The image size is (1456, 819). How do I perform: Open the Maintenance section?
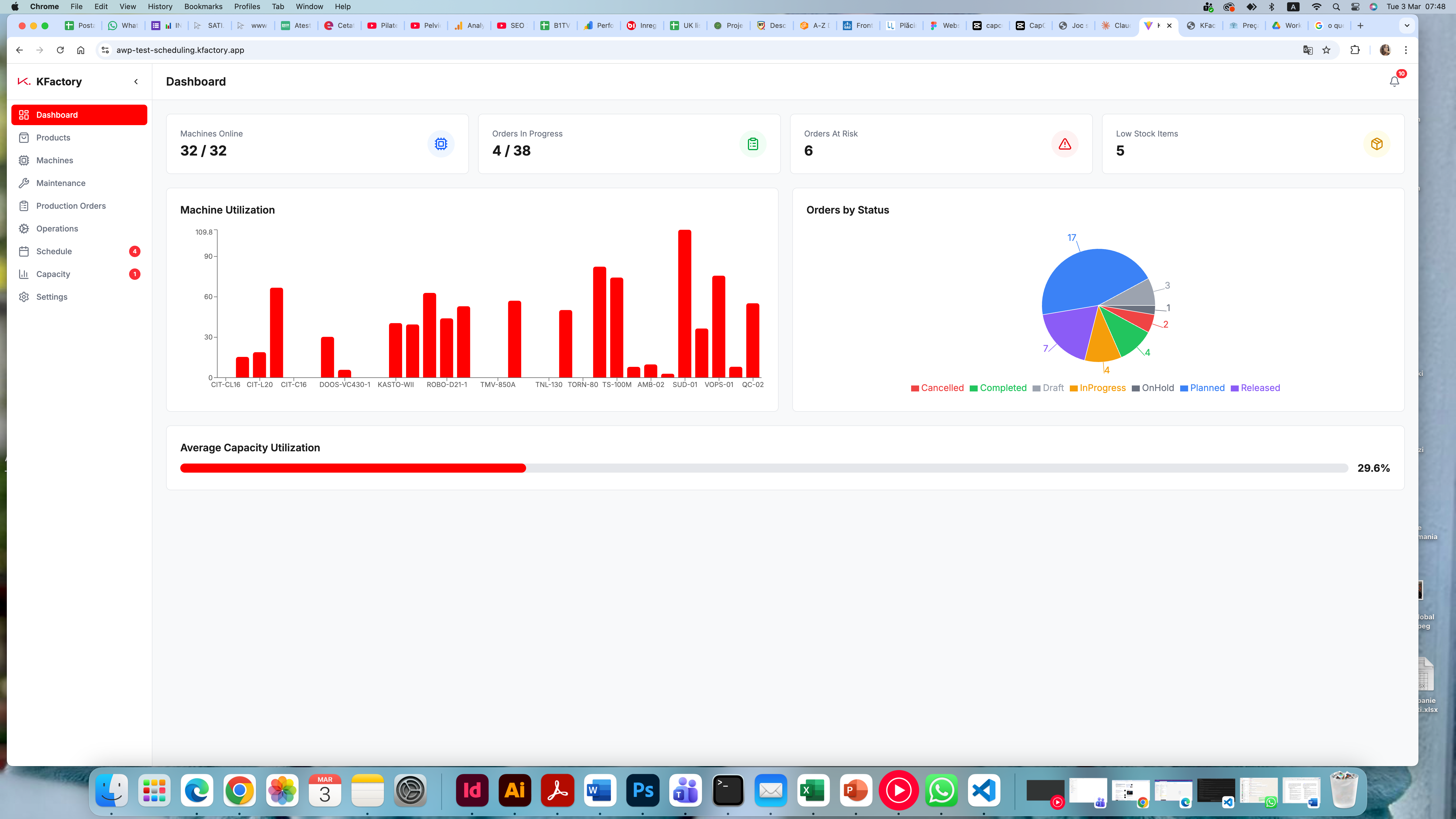pyautogui.click(x=79, y=183)
